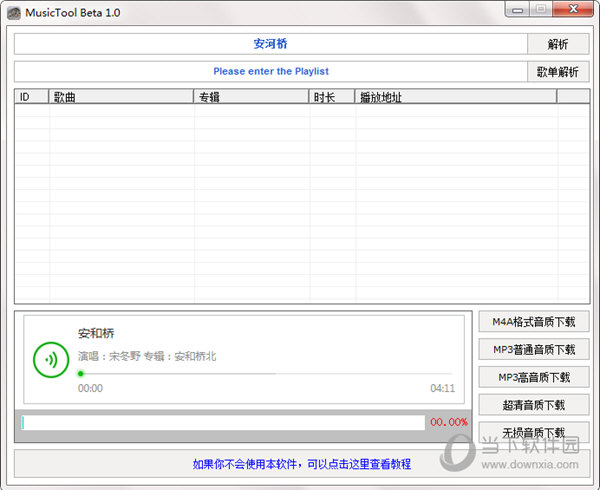This screenshot has height=490, width=600.
Task: Click the song name field showing 安河桥
Action: click(270, 44)
